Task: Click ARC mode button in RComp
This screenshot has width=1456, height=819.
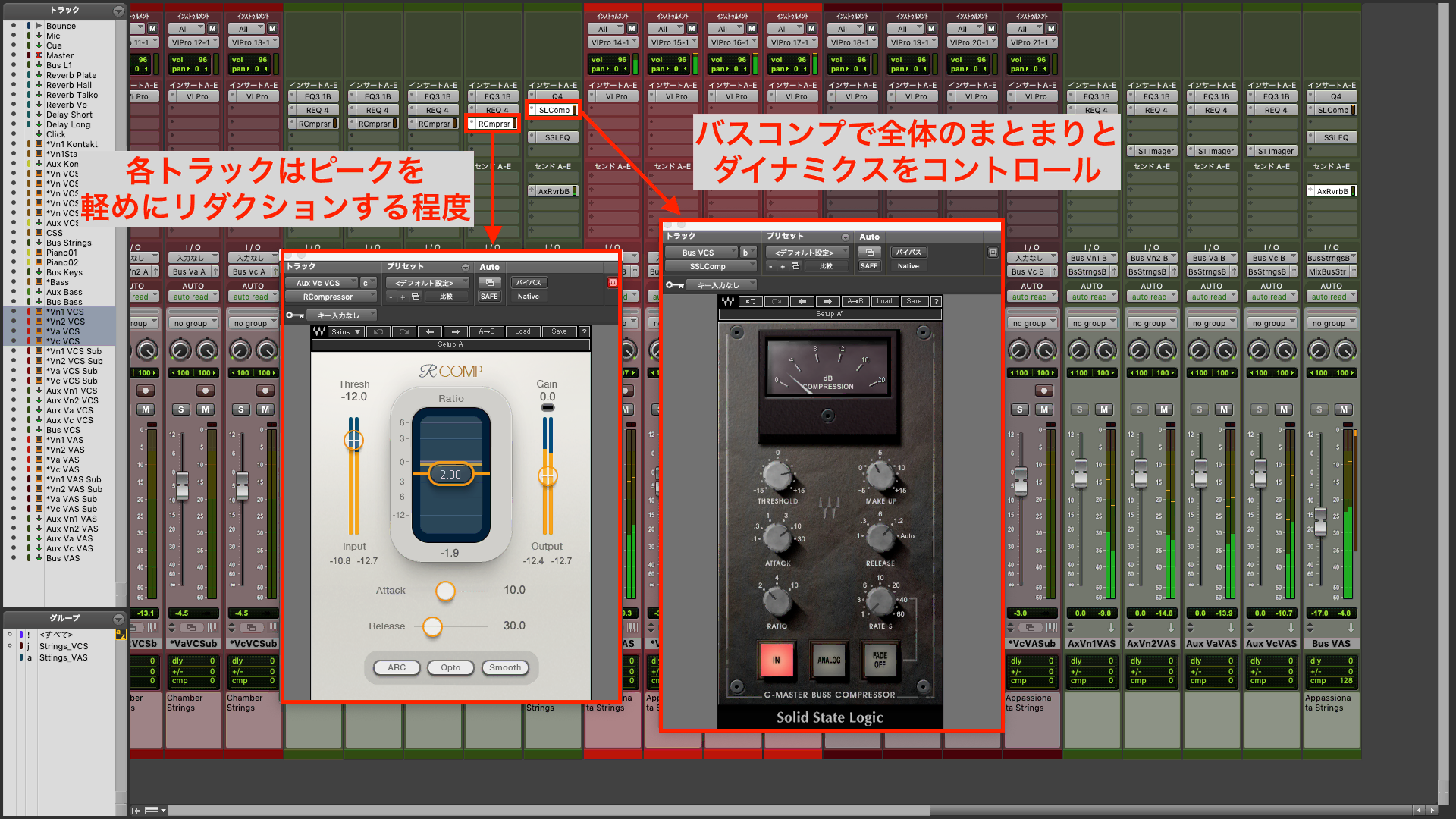Action: [x=397, y=667]
